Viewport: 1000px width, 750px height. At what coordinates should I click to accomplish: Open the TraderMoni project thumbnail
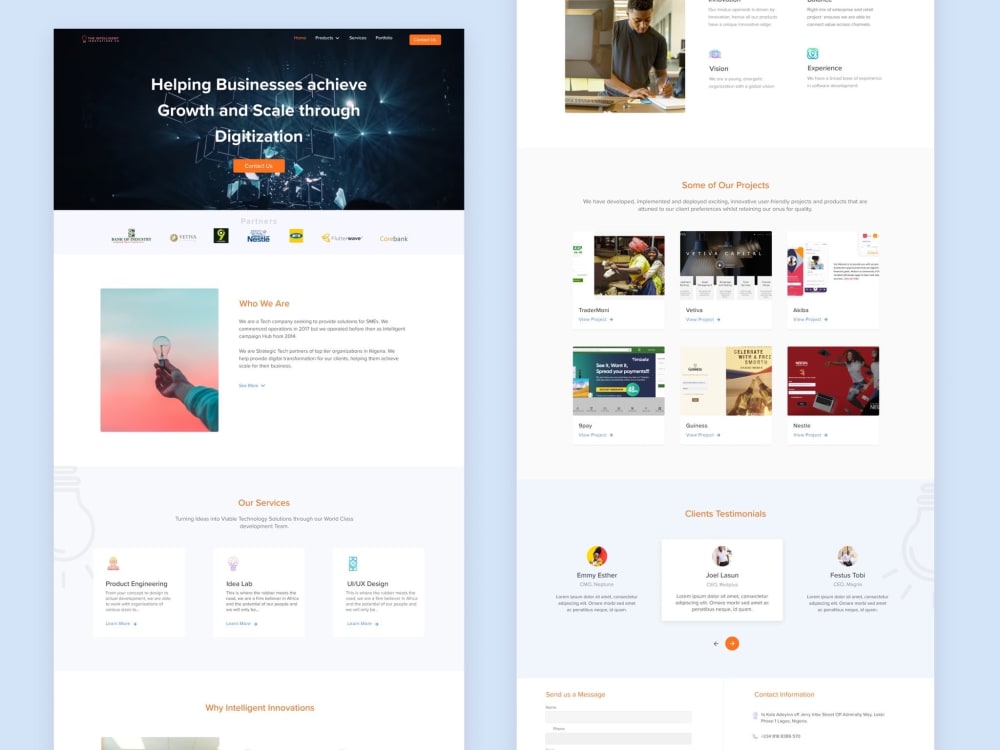point(619,265)
